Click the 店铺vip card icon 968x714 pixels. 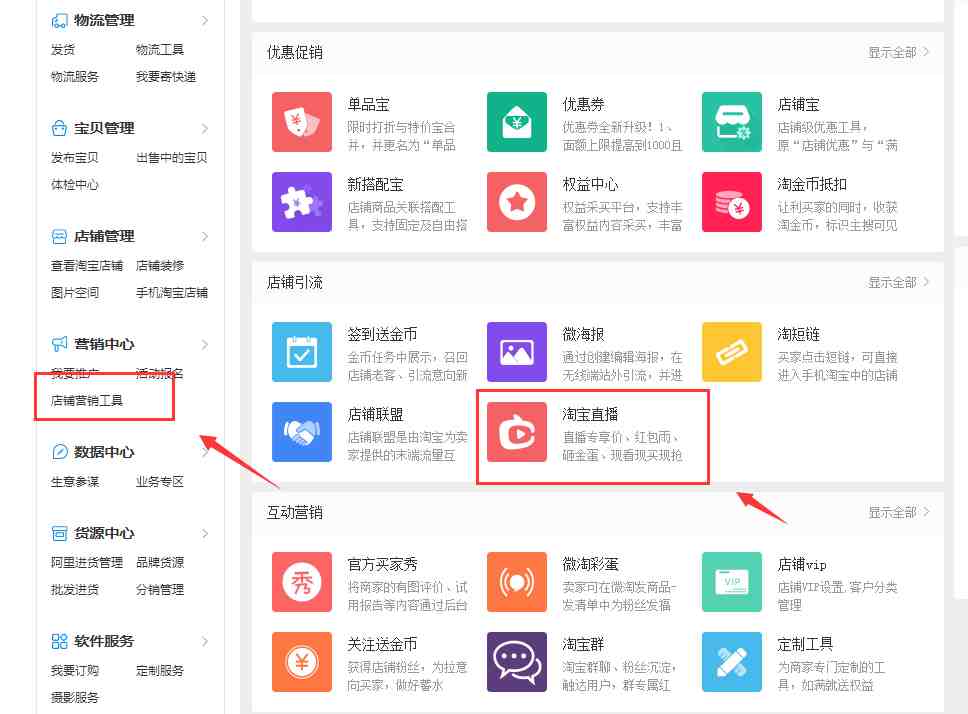732,582
